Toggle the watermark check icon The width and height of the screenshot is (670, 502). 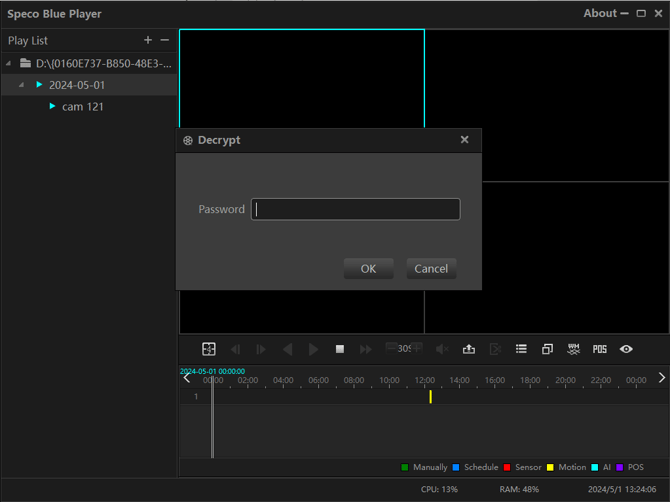point(573,349)
